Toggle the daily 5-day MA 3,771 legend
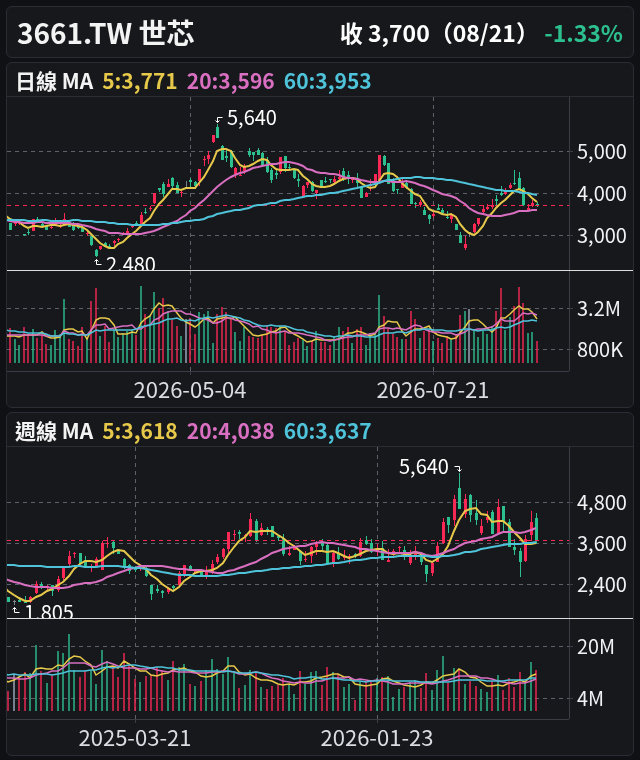 pos(140,81)
